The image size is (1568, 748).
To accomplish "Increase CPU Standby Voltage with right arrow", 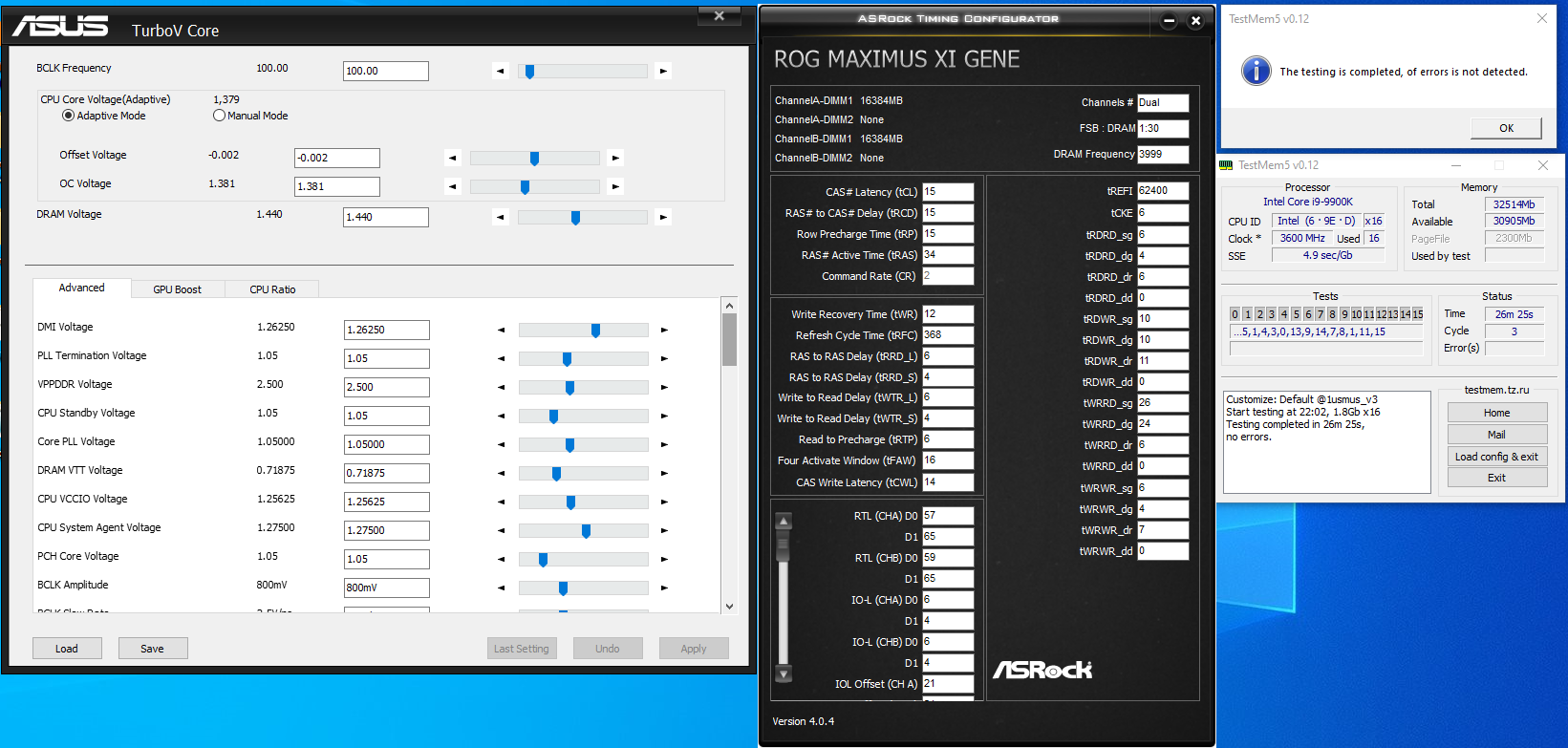I will (x=664, y=416).
